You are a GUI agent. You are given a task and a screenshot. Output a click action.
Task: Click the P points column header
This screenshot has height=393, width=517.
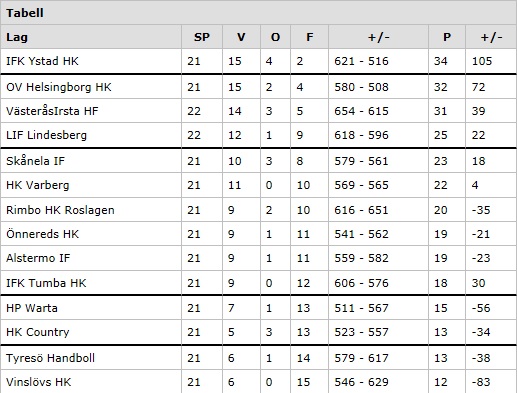tap(447, 37)
